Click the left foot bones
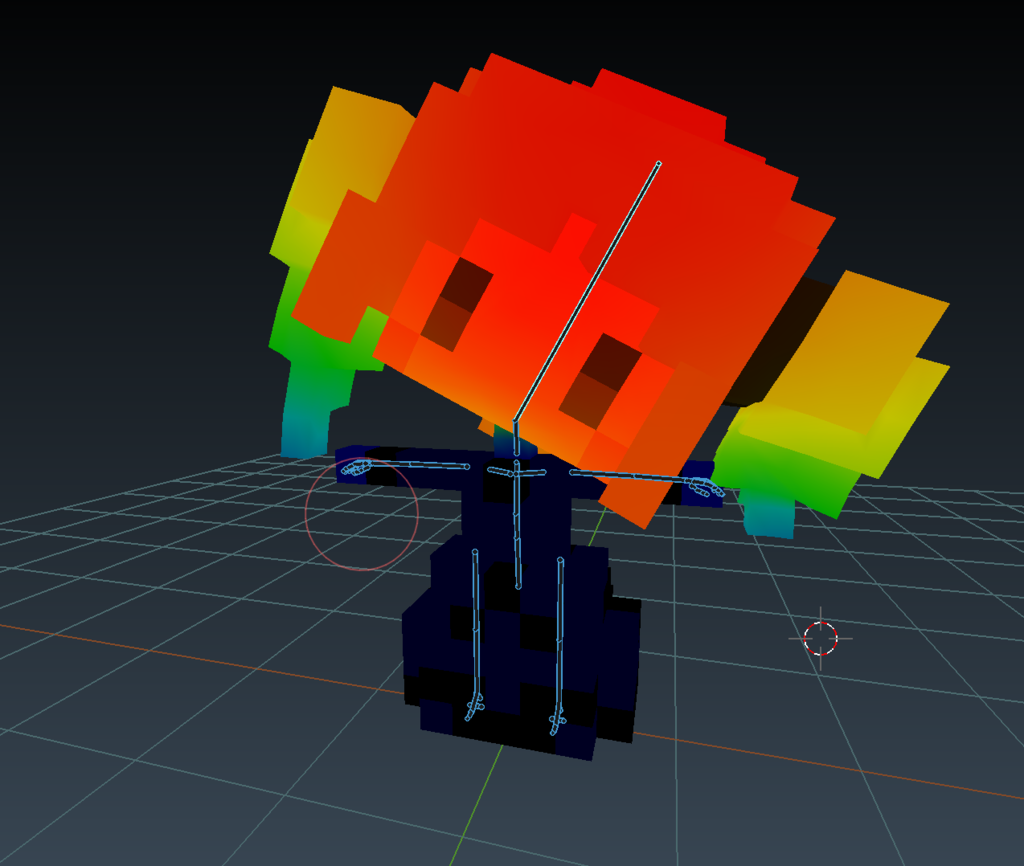The width and height of the screenshot is (1024, 866). tap(474, 707)
